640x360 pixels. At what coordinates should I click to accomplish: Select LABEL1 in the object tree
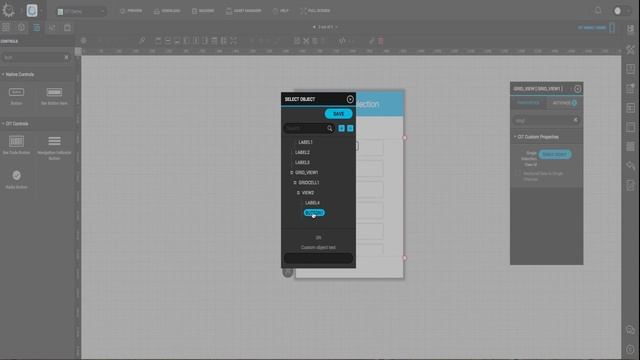pos(305,142)
